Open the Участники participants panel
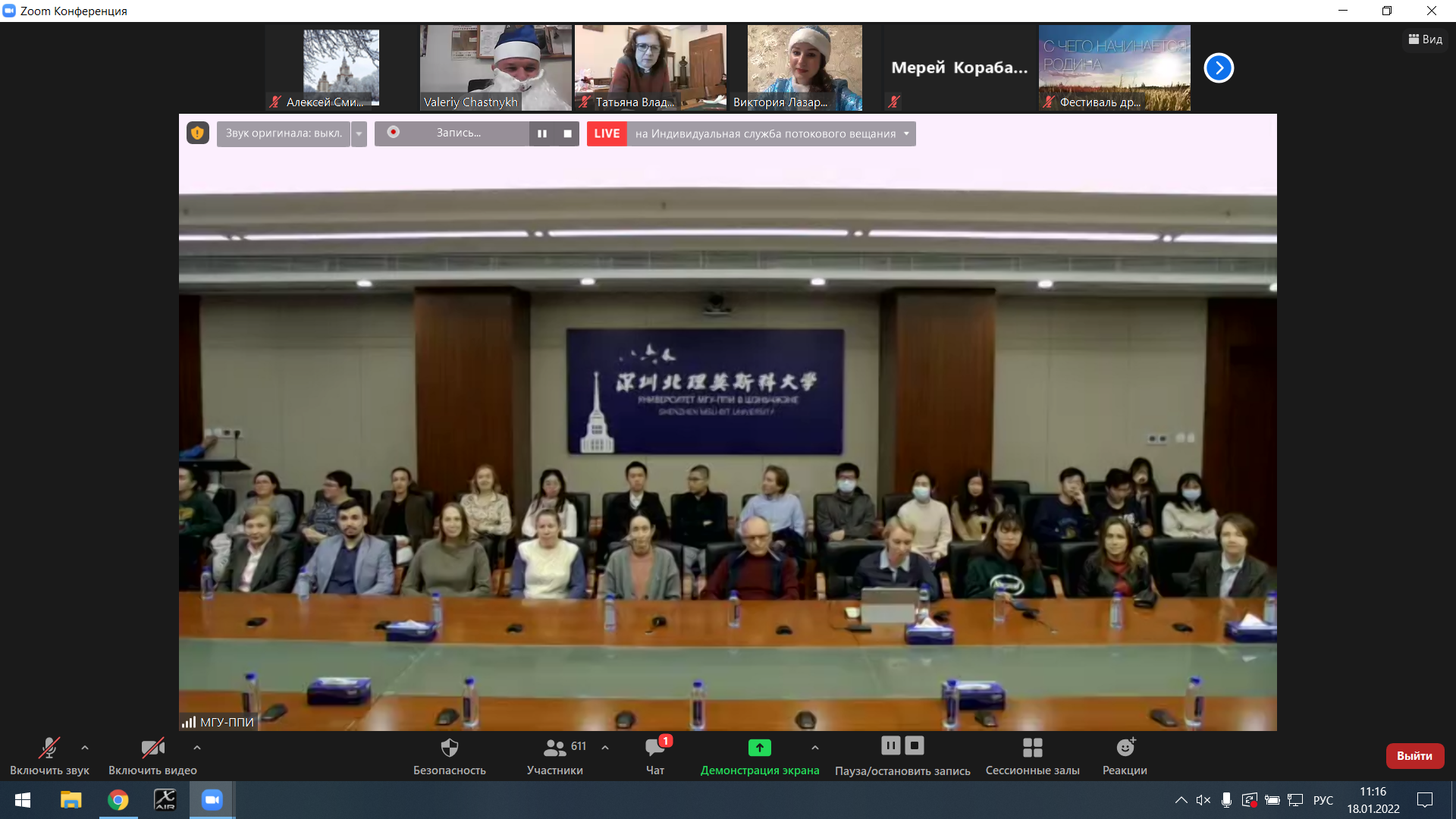Image resolution: width=1456 pixels, height=819 pixels. click(555, 756)
